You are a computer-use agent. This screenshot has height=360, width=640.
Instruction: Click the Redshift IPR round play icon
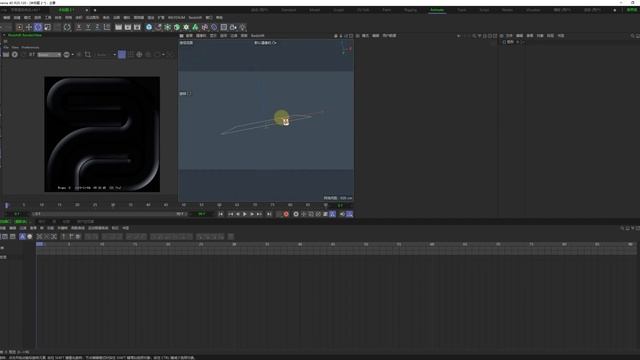15,54
